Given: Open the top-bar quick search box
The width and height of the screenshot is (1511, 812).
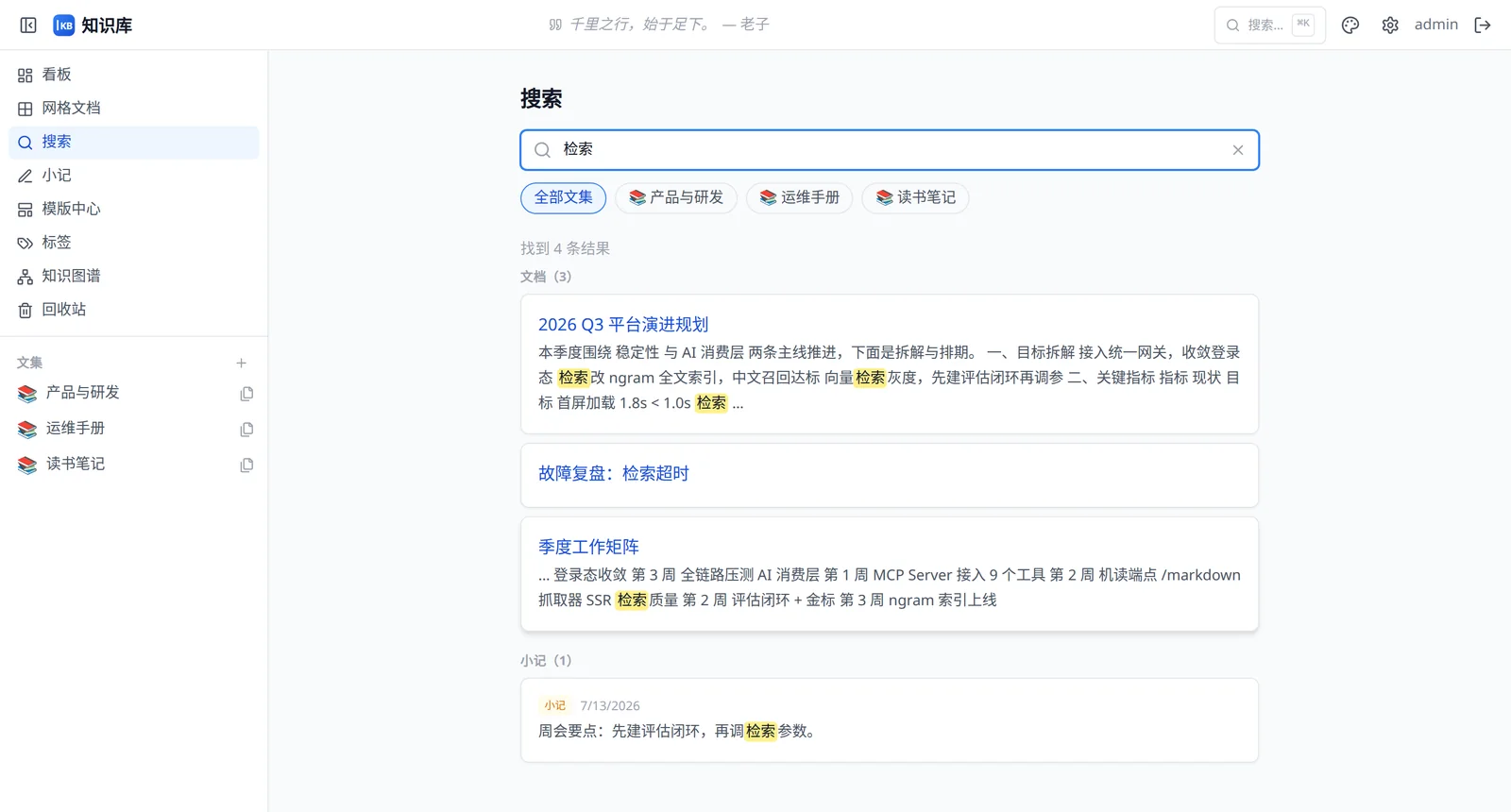Looking at the screenshot, I should click(1269, 25).
